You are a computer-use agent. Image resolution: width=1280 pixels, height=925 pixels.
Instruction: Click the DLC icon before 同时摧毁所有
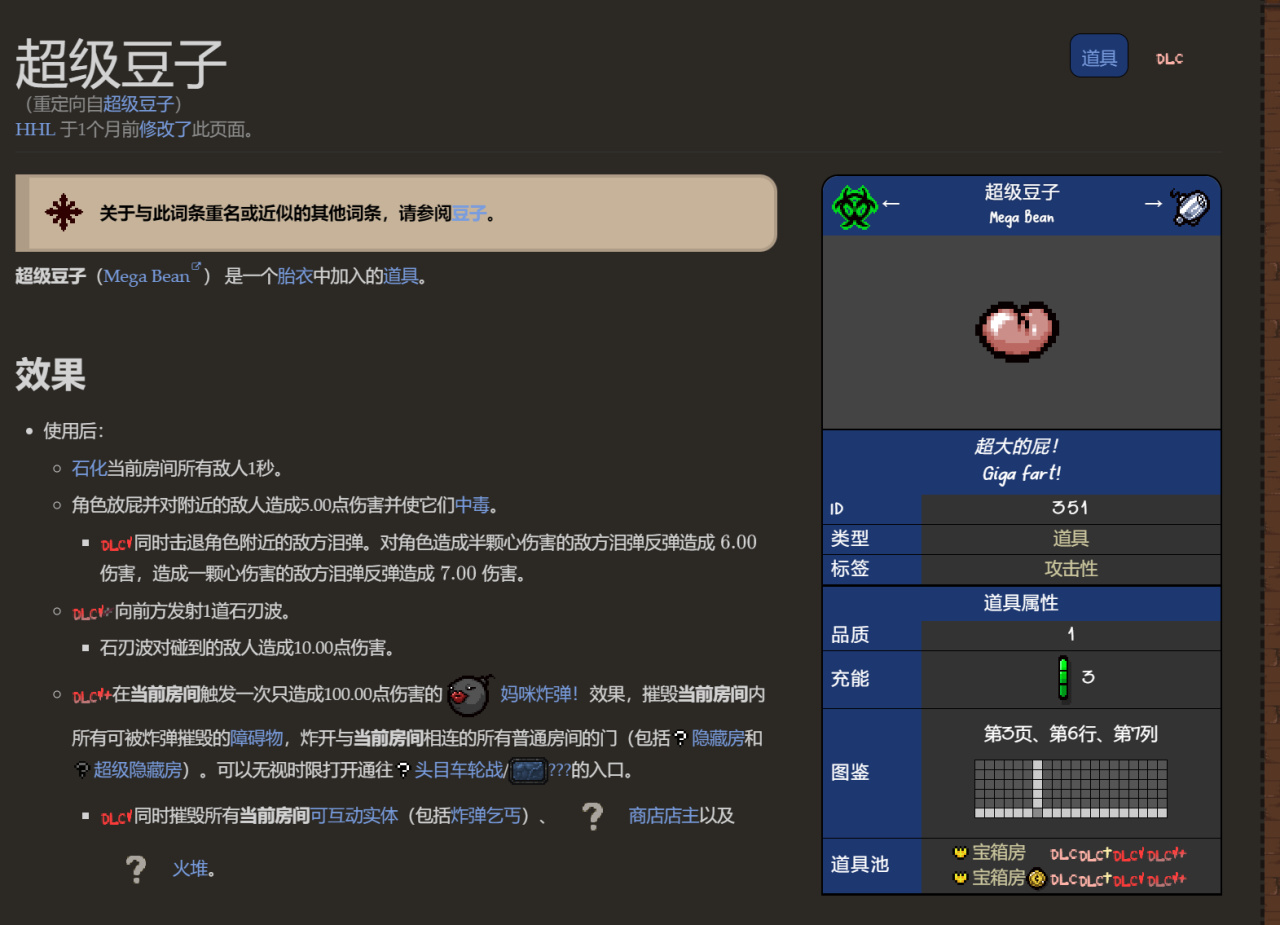pos(116,817)
